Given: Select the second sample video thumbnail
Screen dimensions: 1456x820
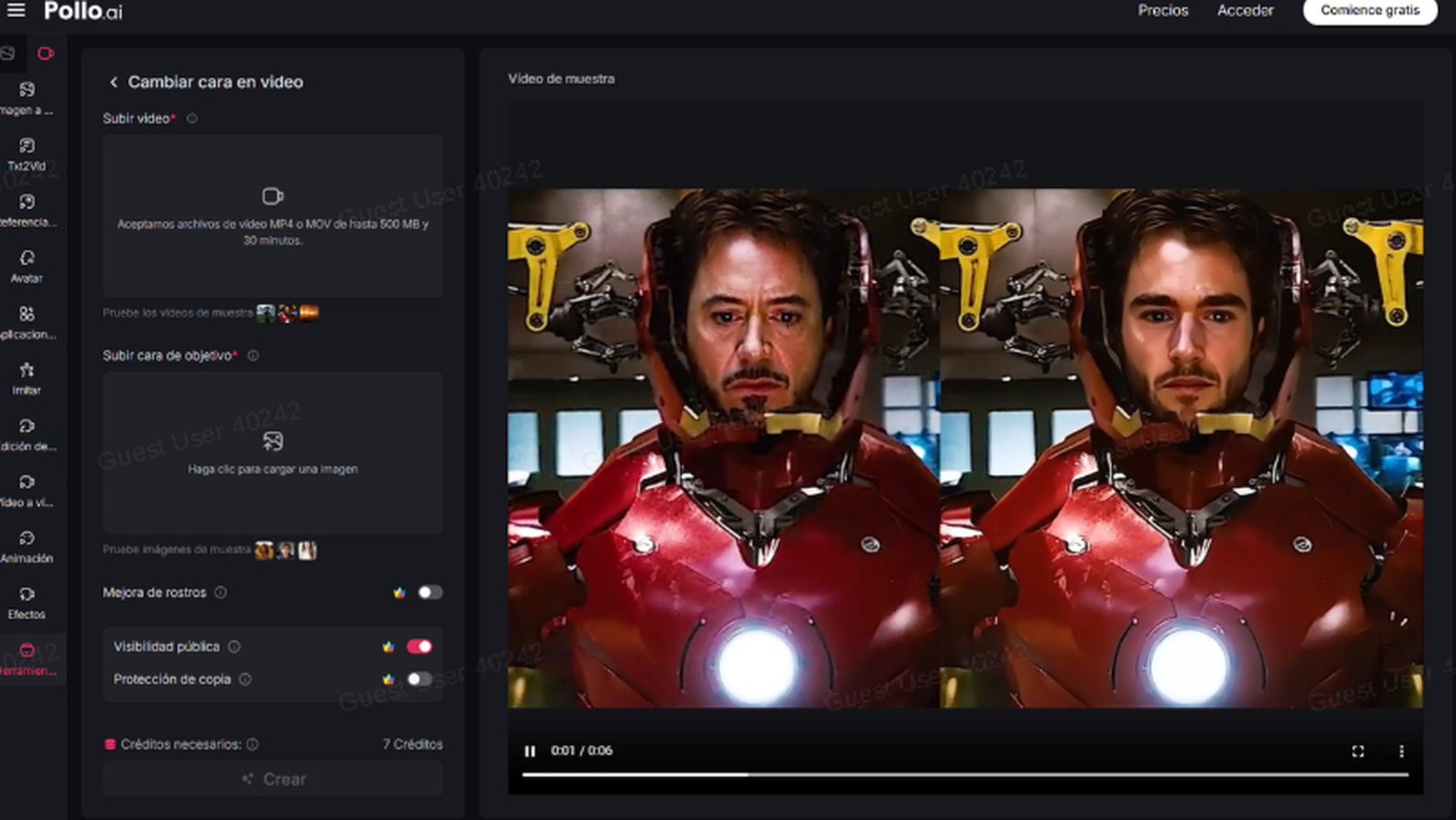Looking at the screenshot, I should [288, 313].
